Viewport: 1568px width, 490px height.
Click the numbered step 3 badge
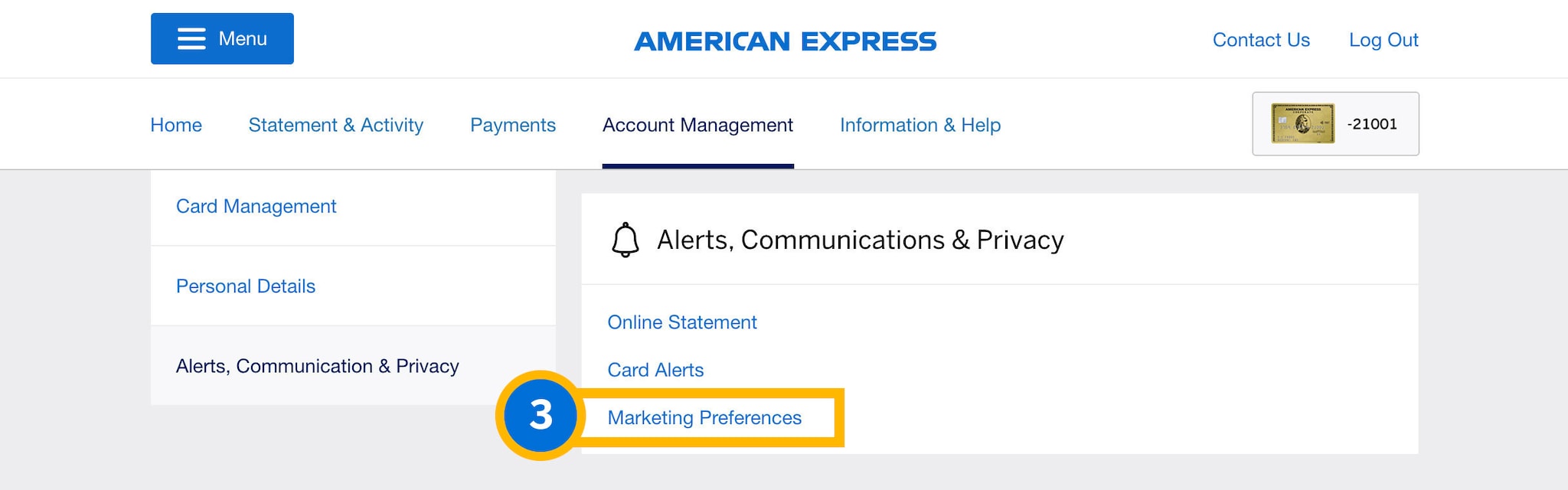tap(541, 415)
